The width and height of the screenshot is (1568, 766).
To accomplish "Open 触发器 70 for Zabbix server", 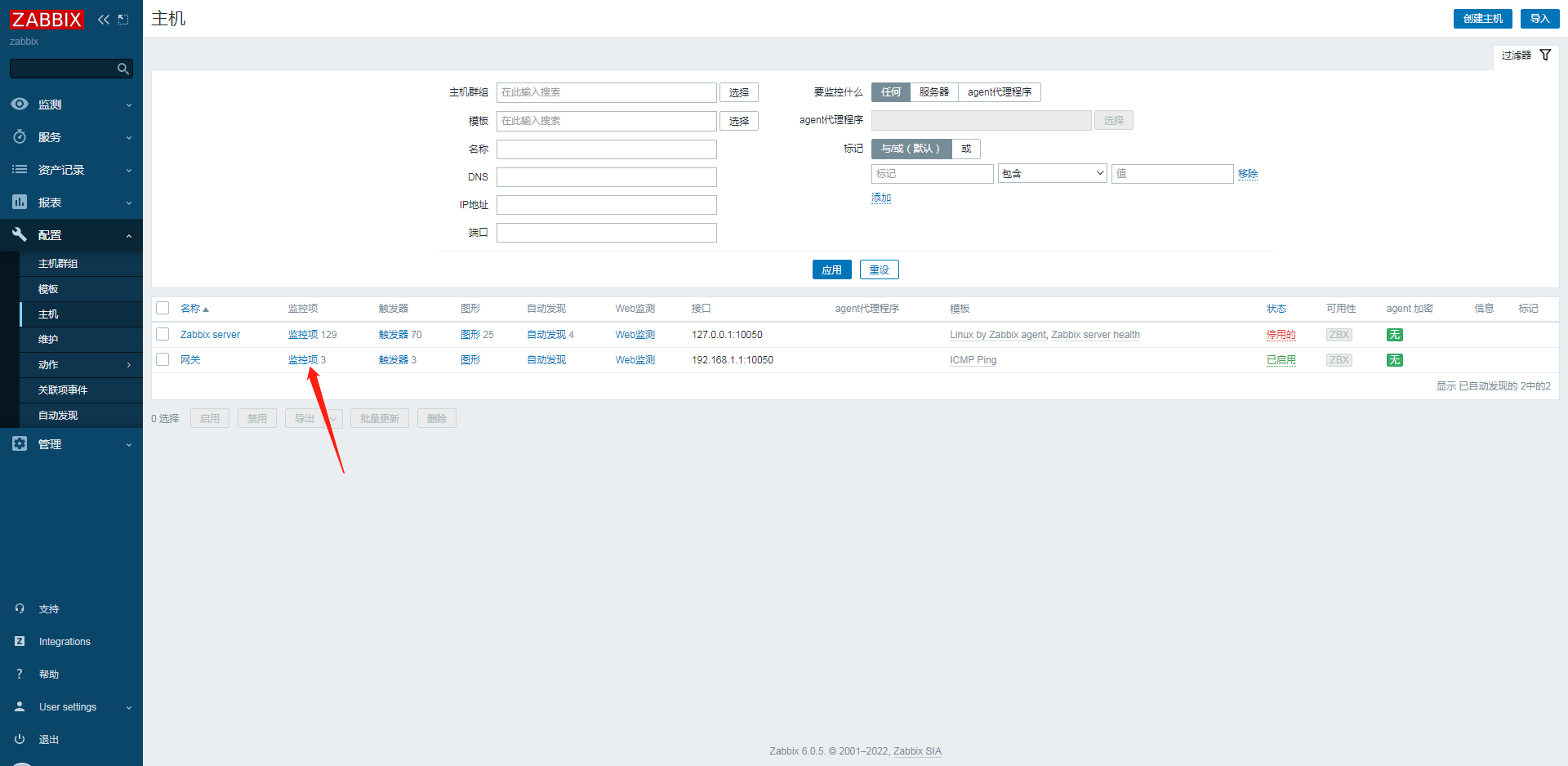I will coord(394,335).
